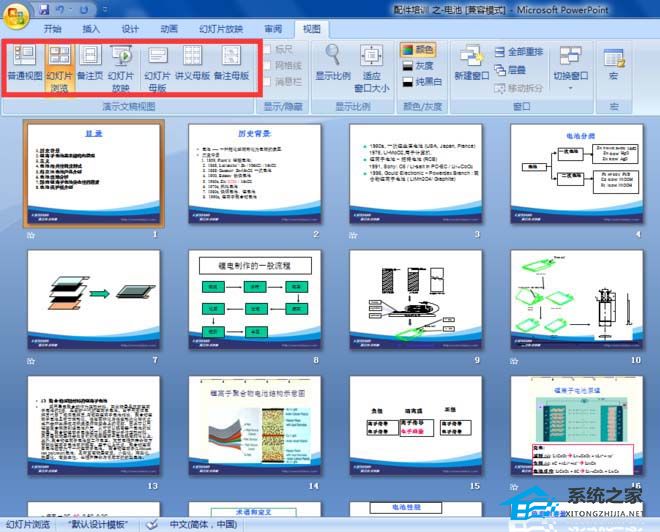Screen dimensions: 660x532
Task: Select slide 9 thumbnail
Action: point(416,299)
